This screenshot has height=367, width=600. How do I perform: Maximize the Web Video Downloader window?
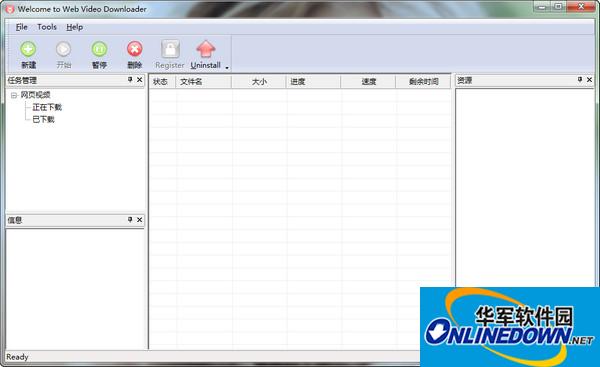click(x=558, y=7)
